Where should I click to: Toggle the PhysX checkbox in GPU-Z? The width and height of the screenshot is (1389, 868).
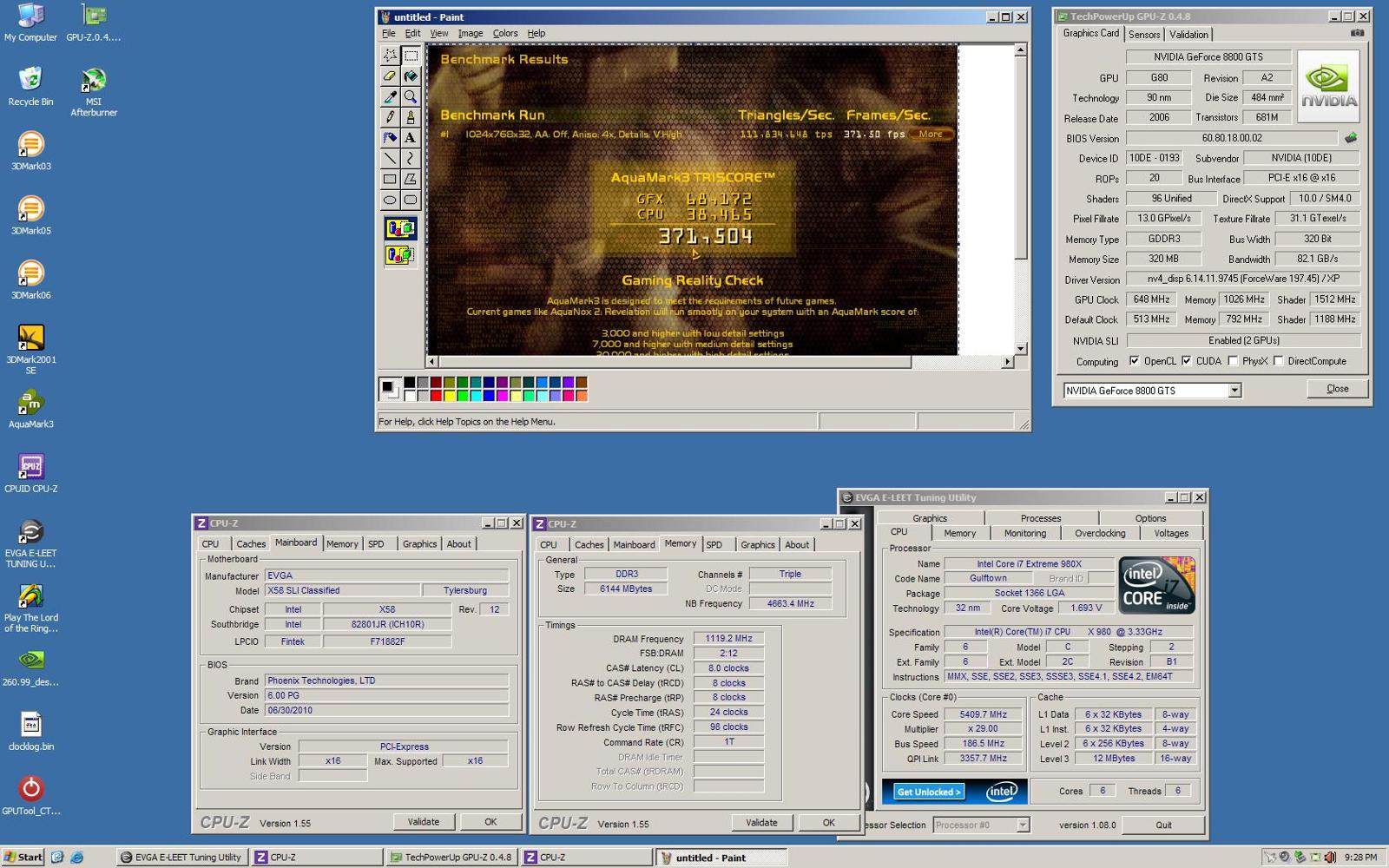tap(1233, 361)
